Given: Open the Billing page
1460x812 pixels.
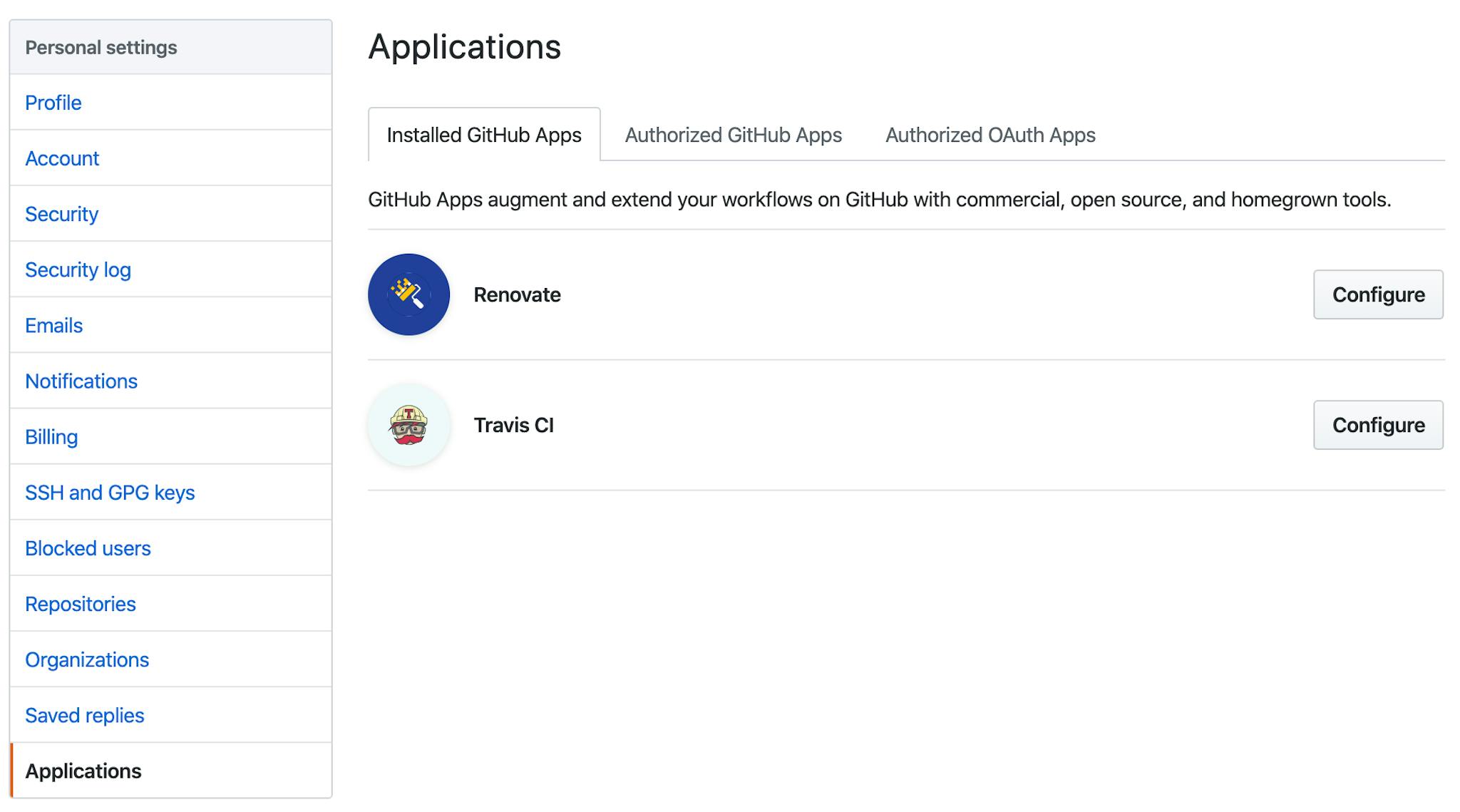Looking at the screenshot, I should pyautogui.click(x=51, y=436).
